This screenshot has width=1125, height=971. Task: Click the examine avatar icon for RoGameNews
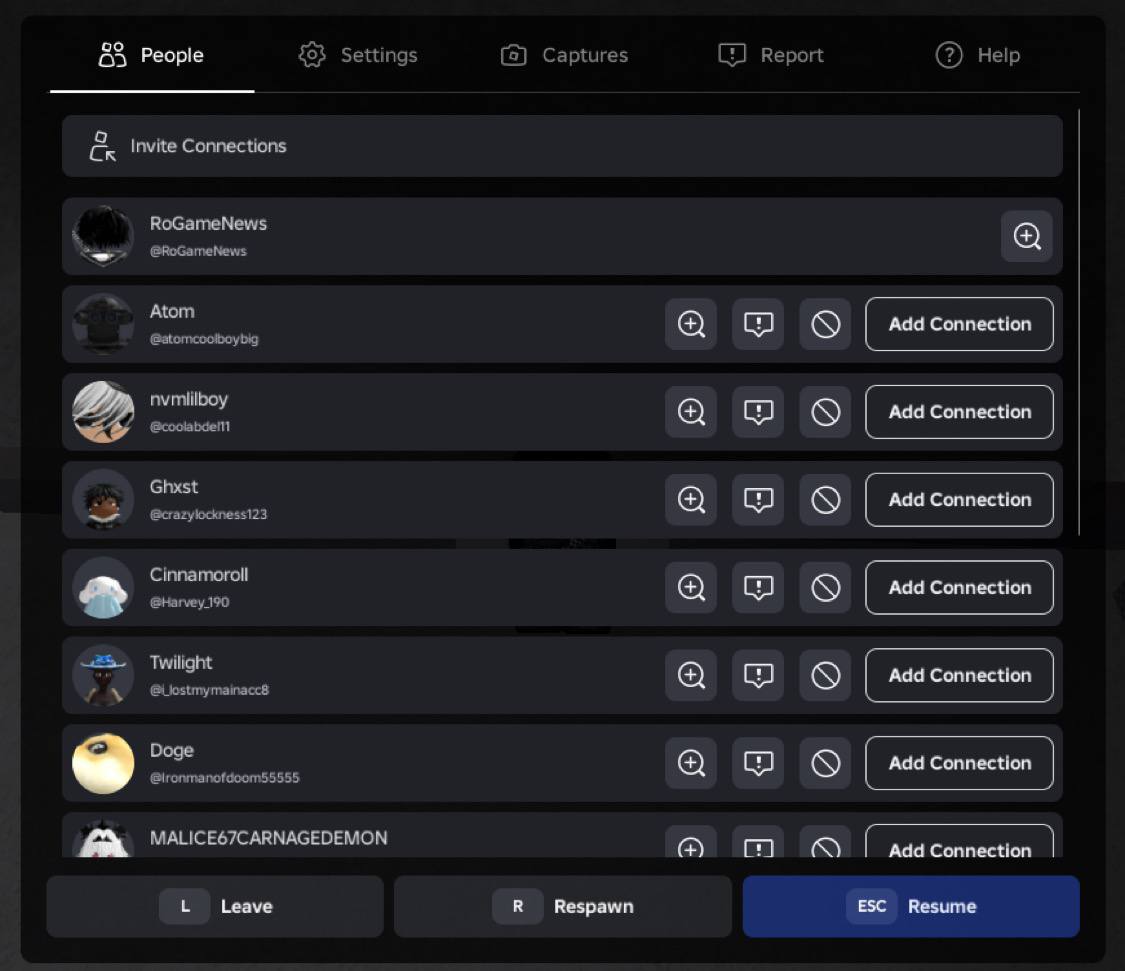pyautogui.click(x=1026, y=236)
